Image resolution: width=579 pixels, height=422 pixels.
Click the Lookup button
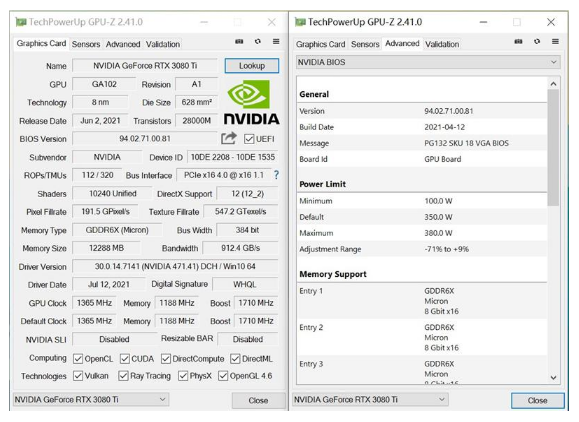click(252, 66)
